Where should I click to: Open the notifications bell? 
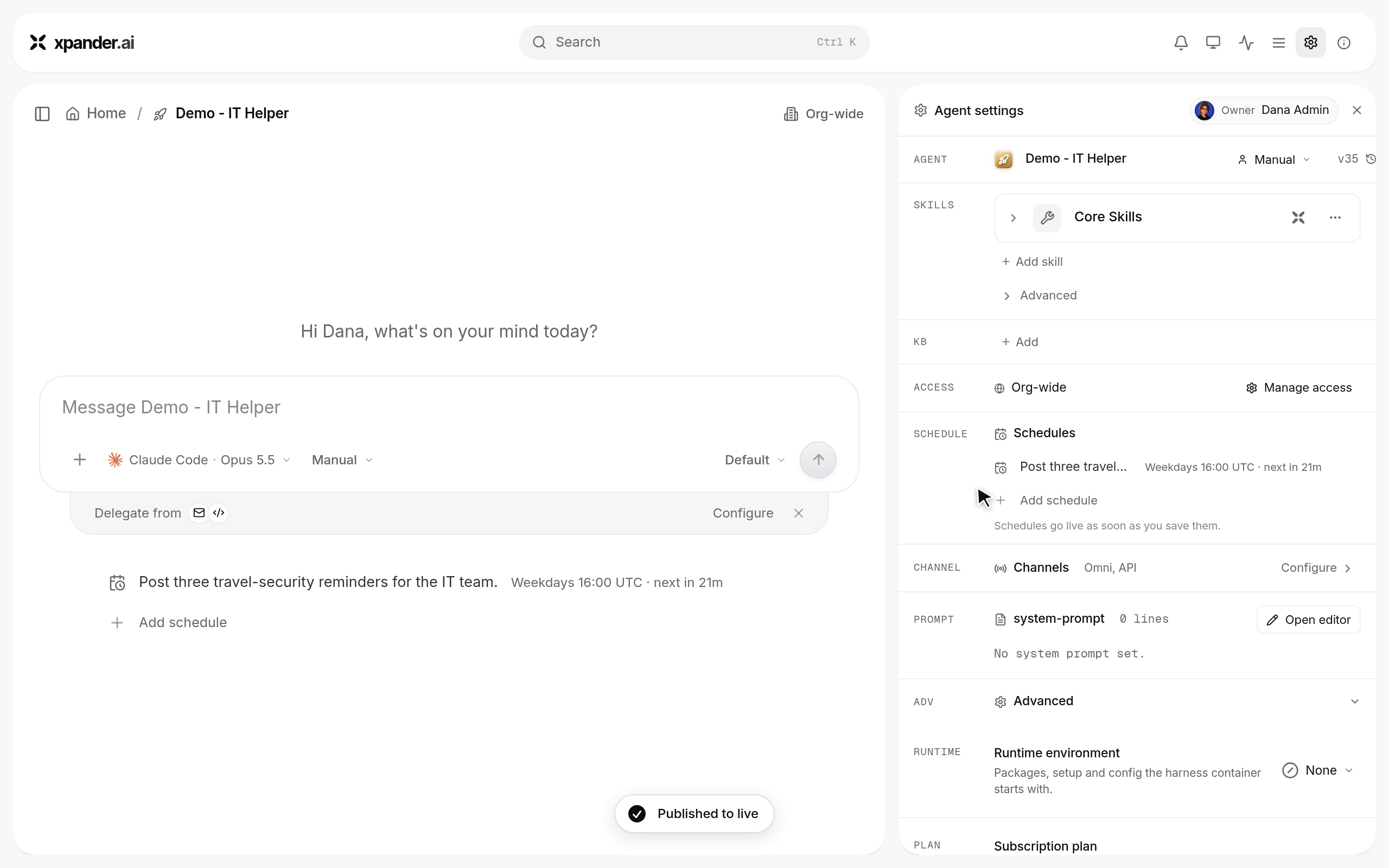(x=1181, y=42)
